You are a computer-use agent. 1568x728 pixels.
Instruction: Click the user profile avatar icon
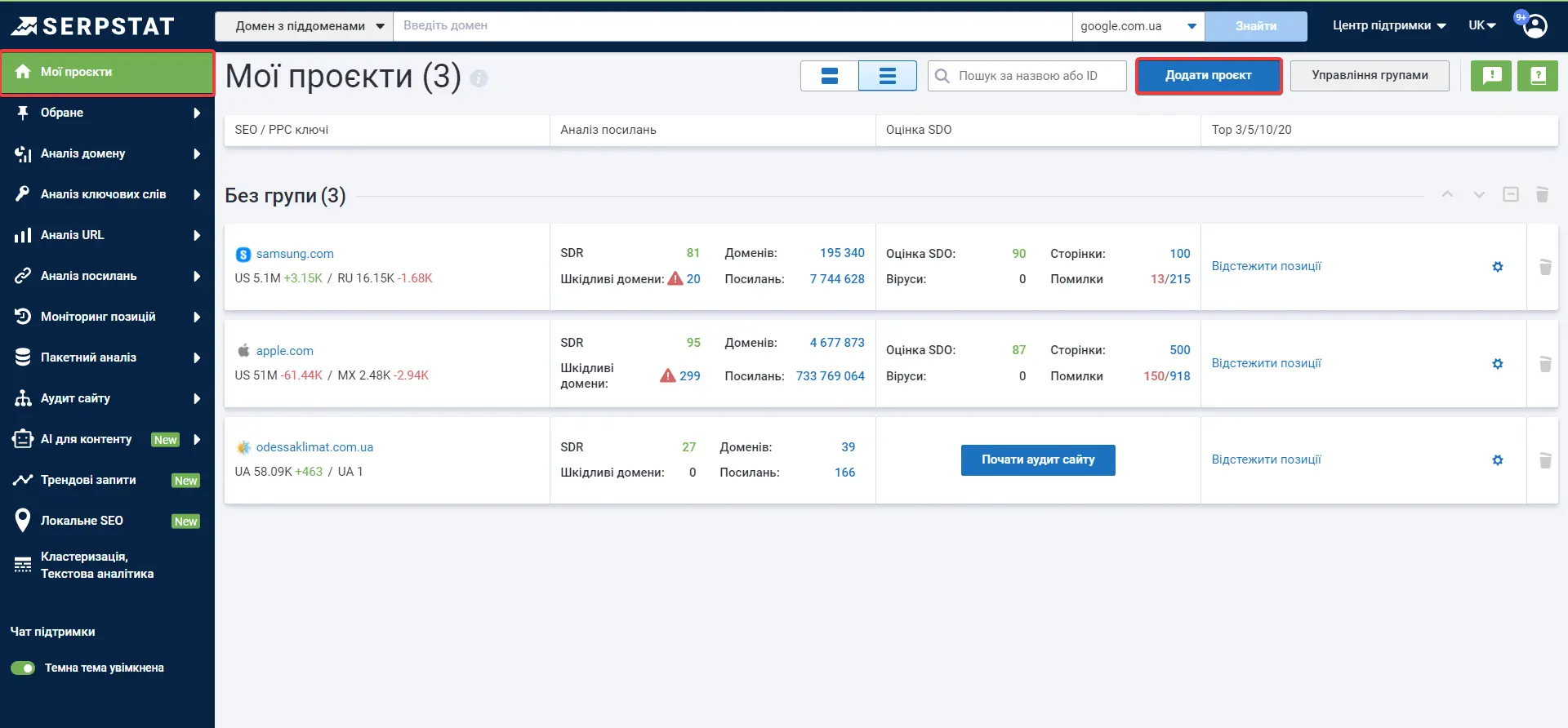tap(1535, 26)
